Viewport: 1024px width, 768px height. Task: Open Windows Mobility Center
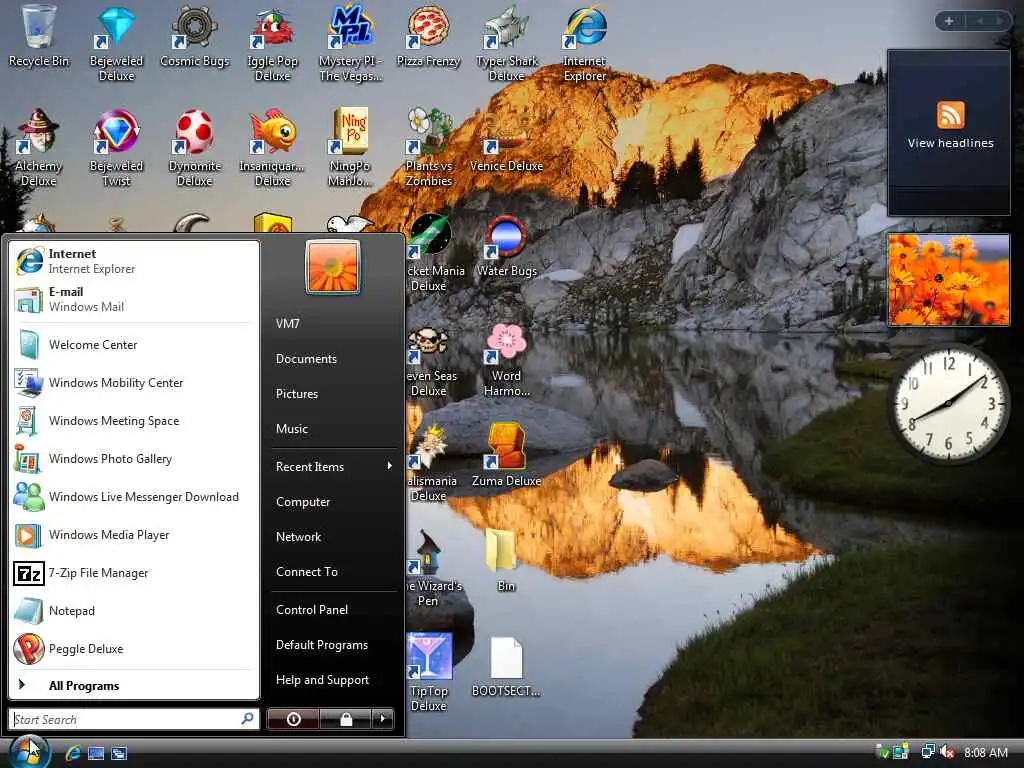pyautogui.click(x=134, y=383)
